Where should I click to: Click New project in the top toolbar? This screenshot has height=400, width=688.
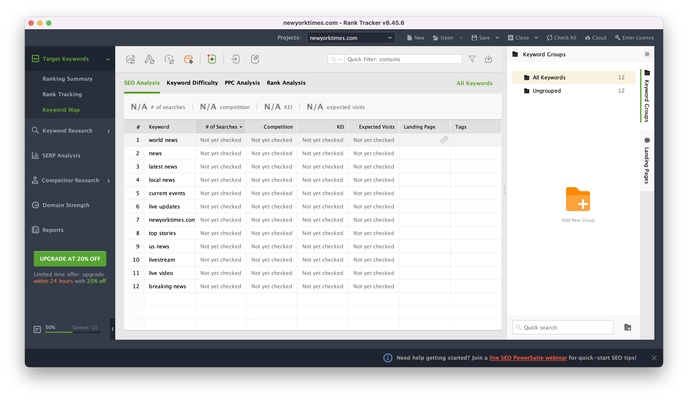click(416, 38)
